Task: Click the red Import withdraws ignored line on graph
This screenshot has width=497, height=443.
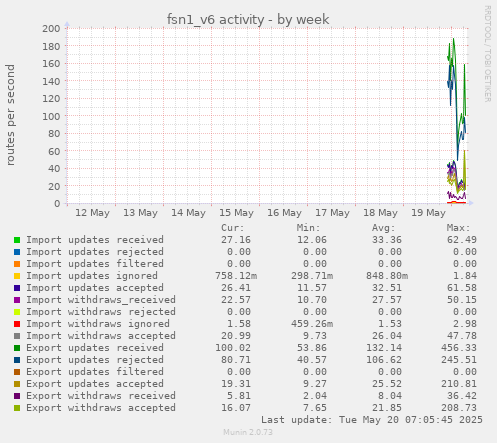Action: (457, 202)
